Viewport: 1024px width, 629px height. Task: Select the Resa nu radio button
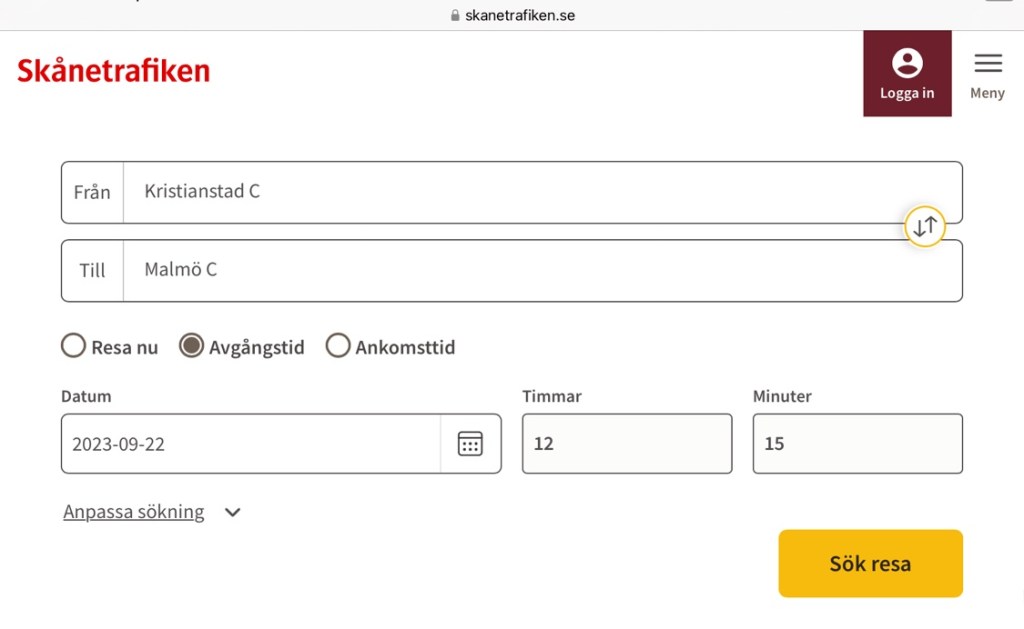[x=73, y=347]
